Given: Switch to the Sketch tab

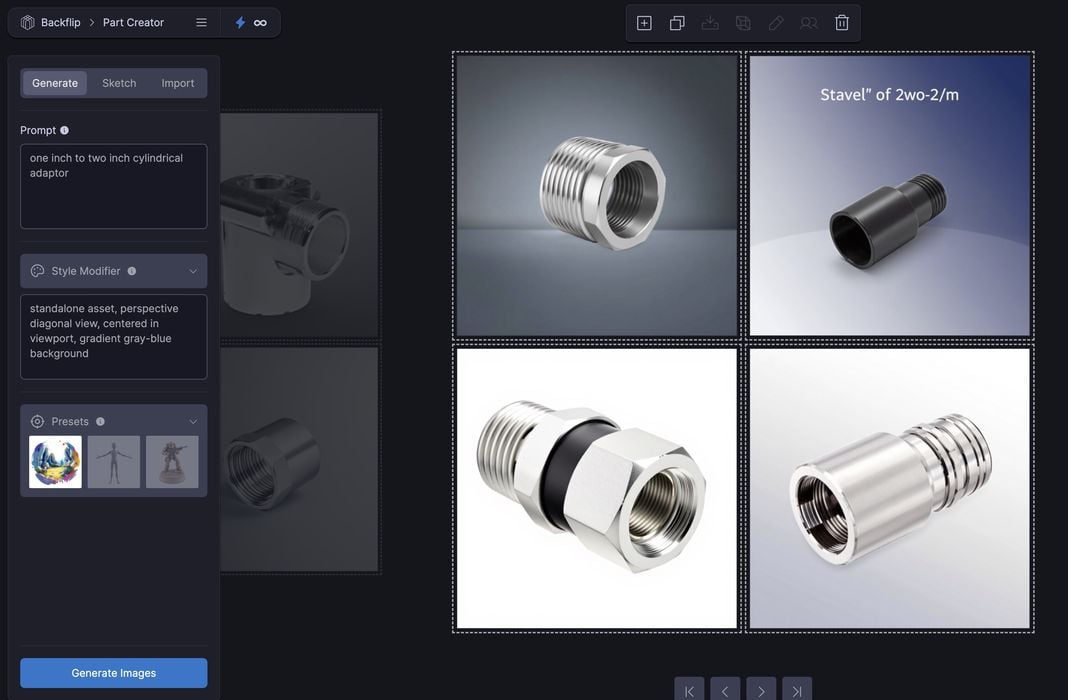Looking at the screenshot, I should (x=119, y=83).
